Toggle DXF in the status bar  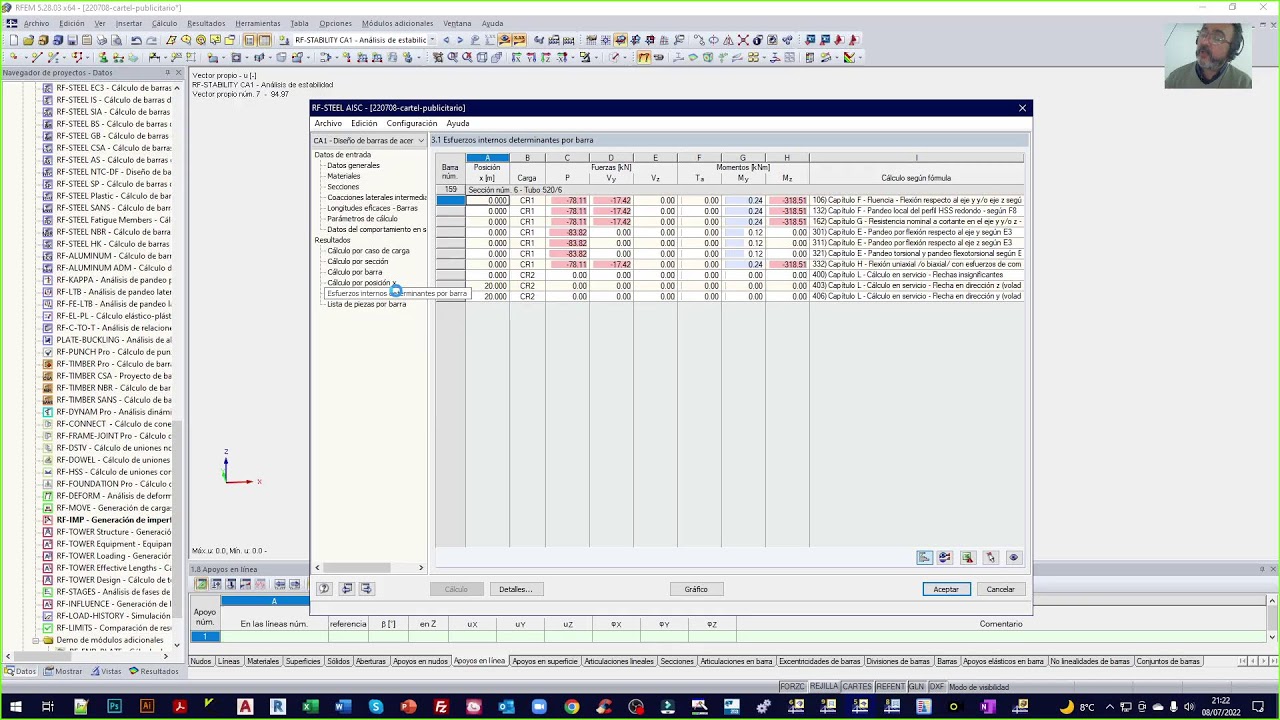click(x=937, y=687)
